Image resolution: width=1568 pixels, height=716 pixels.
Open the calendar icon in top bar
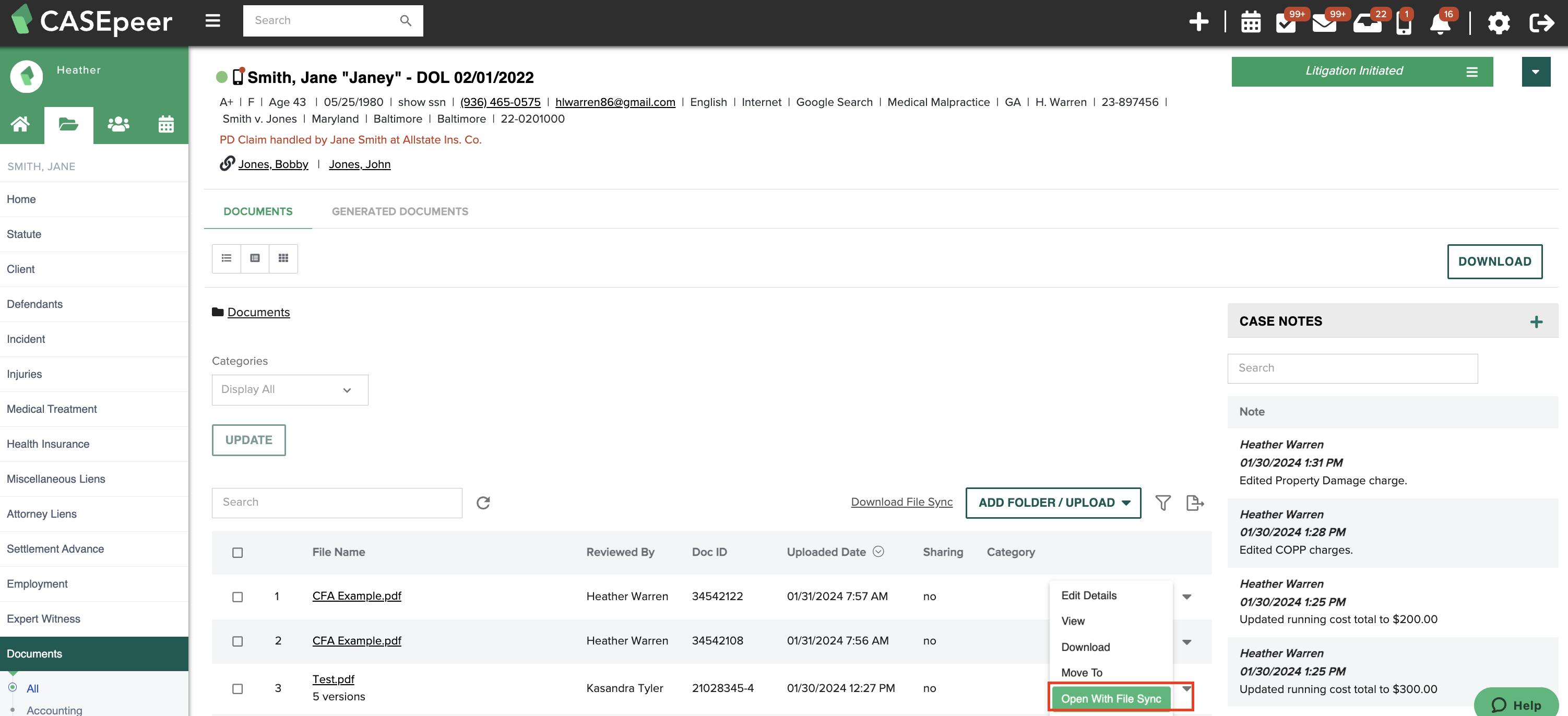pos(1250,22)
